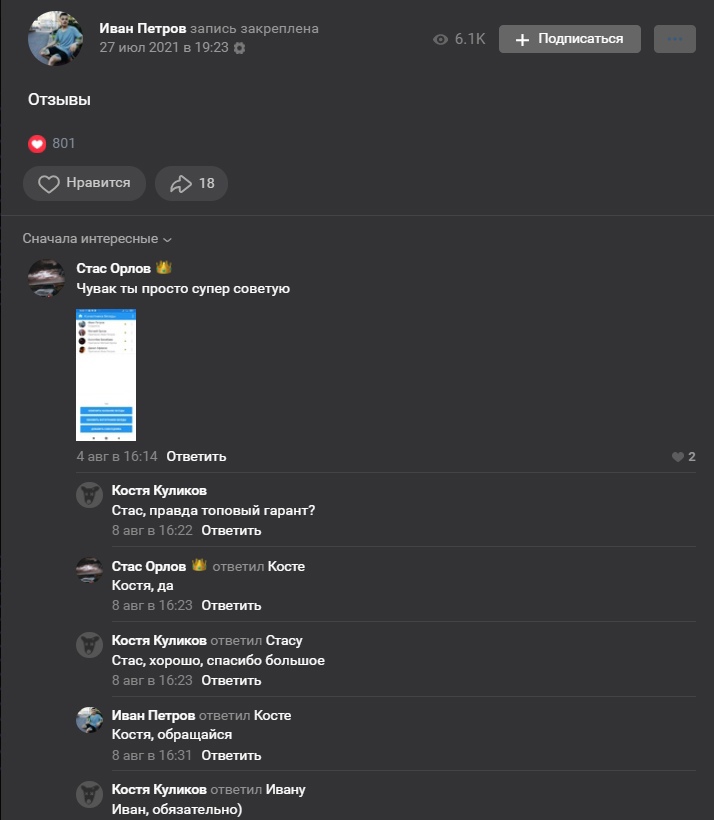Open the Стас Орлов name on top comment
Screen dimensions: 714x820
[113, 268]
